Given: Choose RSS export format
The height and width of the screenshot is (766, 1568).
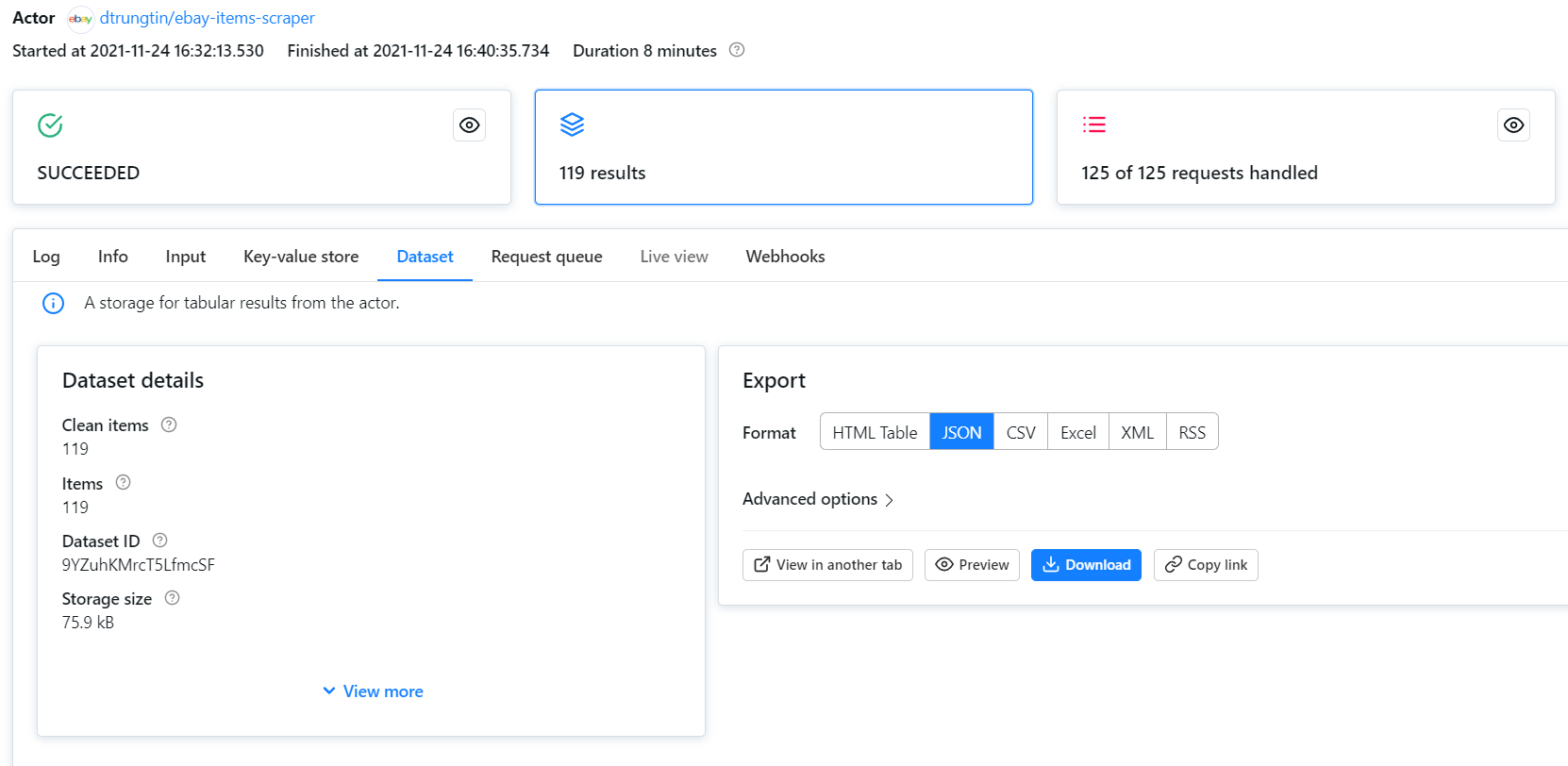Looking at the screenshot, I should pos(1193,432).
